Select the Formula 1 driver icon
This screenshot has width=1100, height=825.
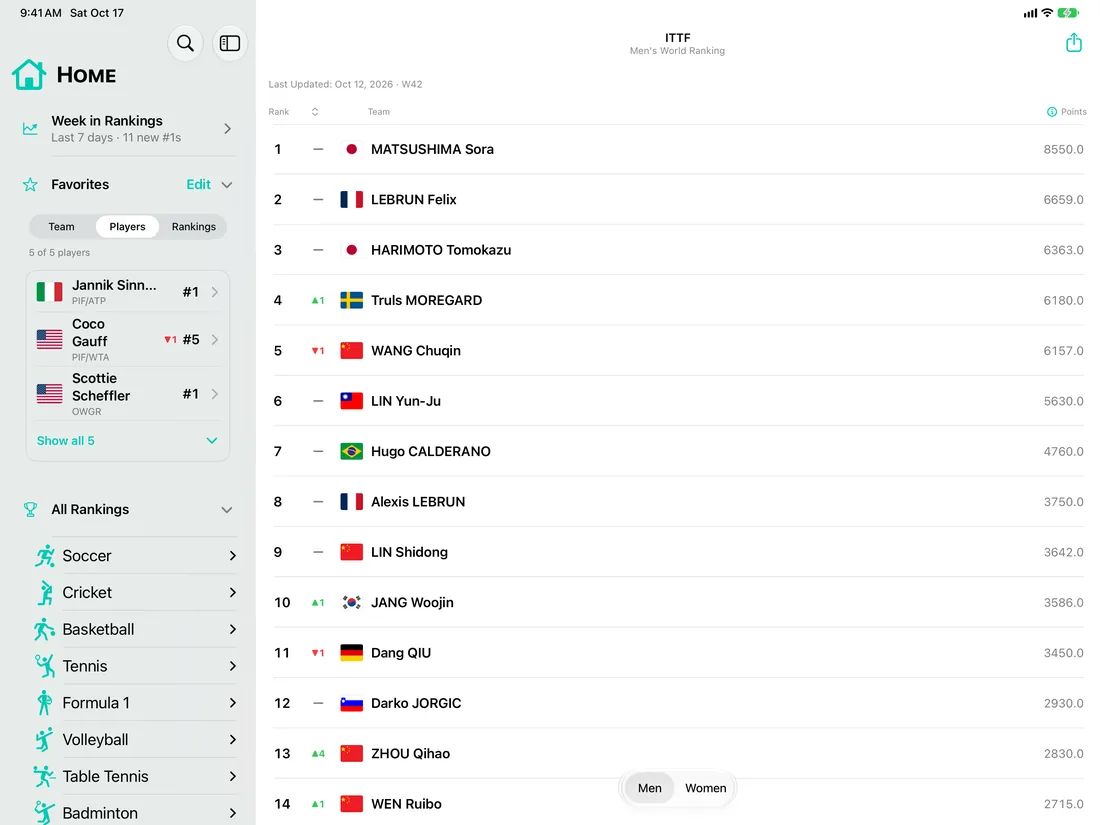pyautogui.click(x=44, y=703)
